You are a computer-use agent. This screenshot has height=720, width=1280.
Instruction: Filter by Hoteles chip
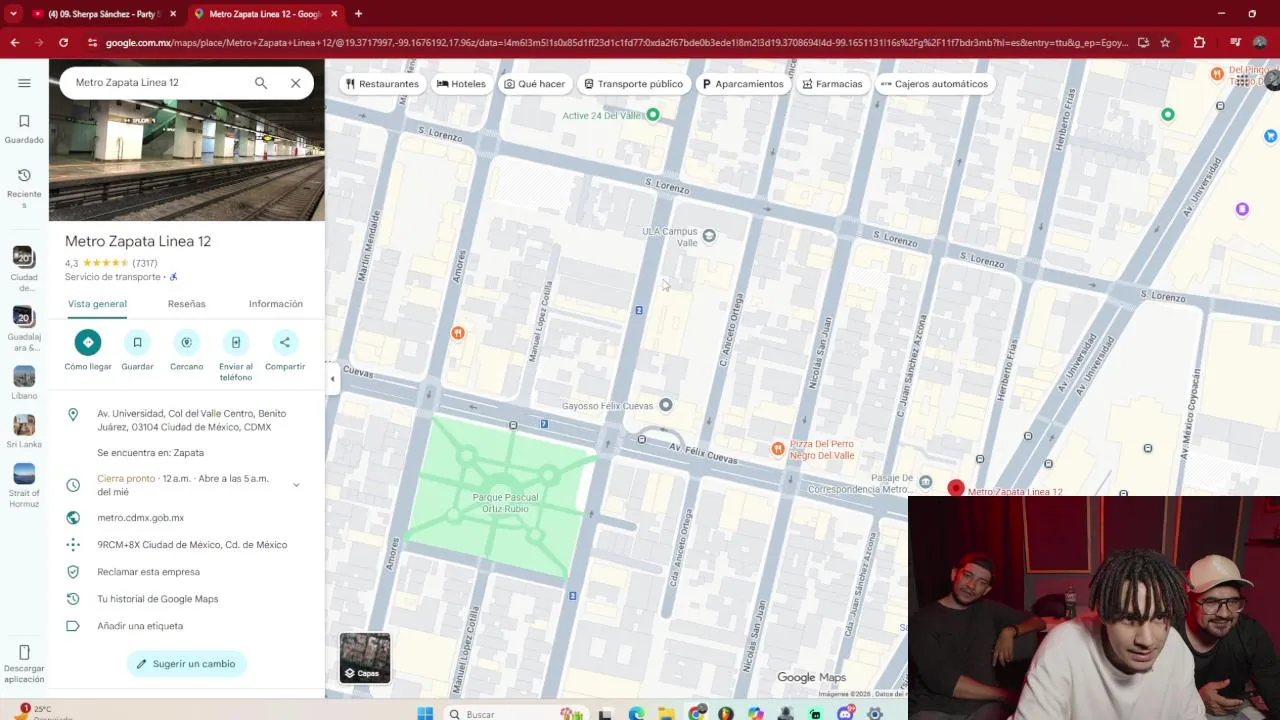coord(461,84)
